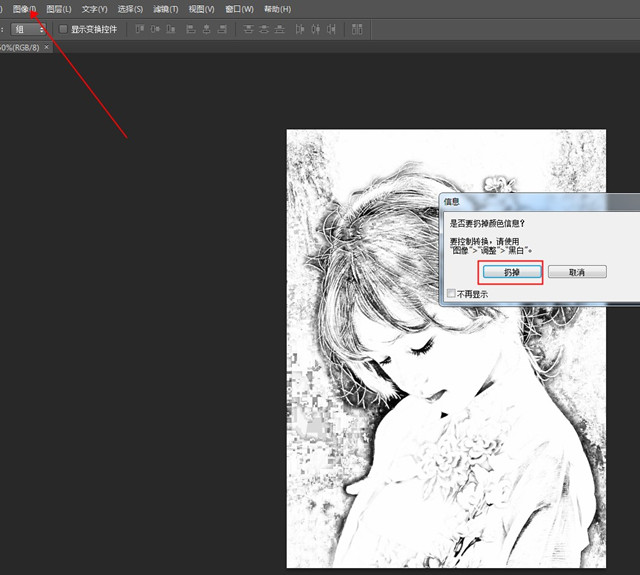Click the Distribute left edges icon
The image size is (640, 575).
(301, 29)
